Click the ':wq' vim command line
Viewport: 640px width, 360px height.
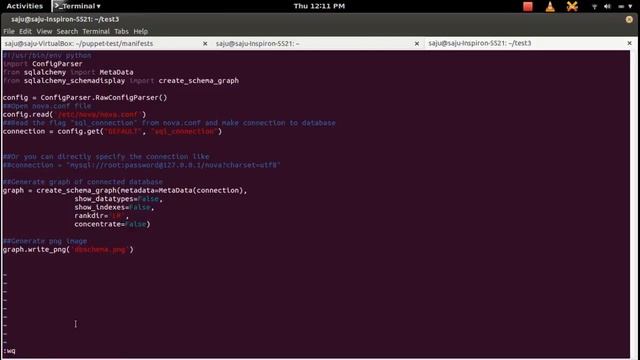point(9,351)
